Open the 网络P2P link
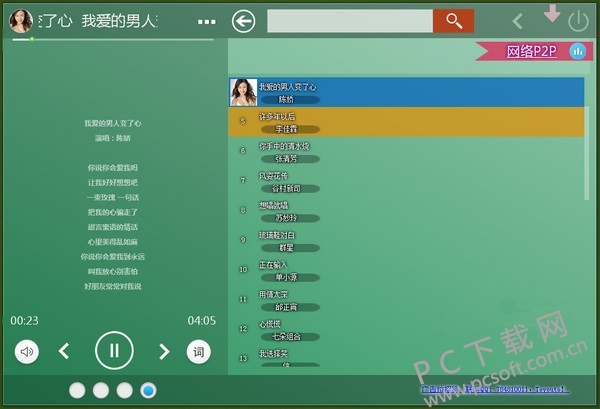Screen dimensions: 600x409 pyautogui.click(x=532, y=51)
